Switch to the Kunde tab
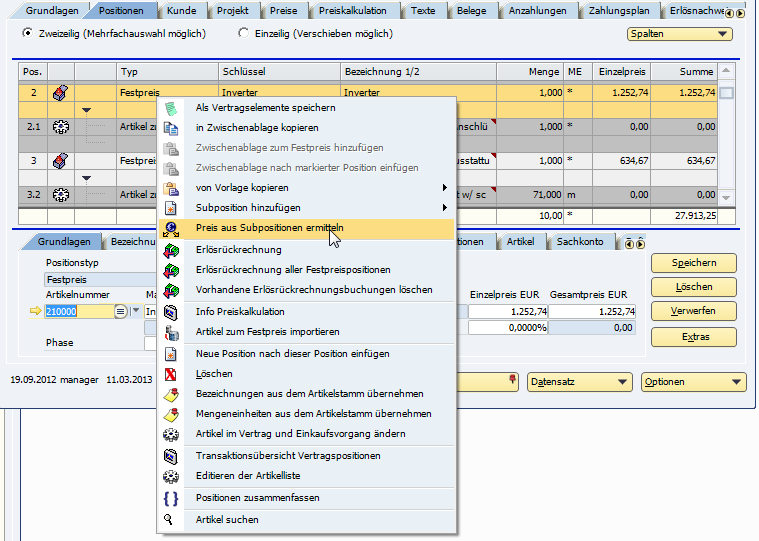The height and width of the screenshot is (541, 759). tap(182, 10)
